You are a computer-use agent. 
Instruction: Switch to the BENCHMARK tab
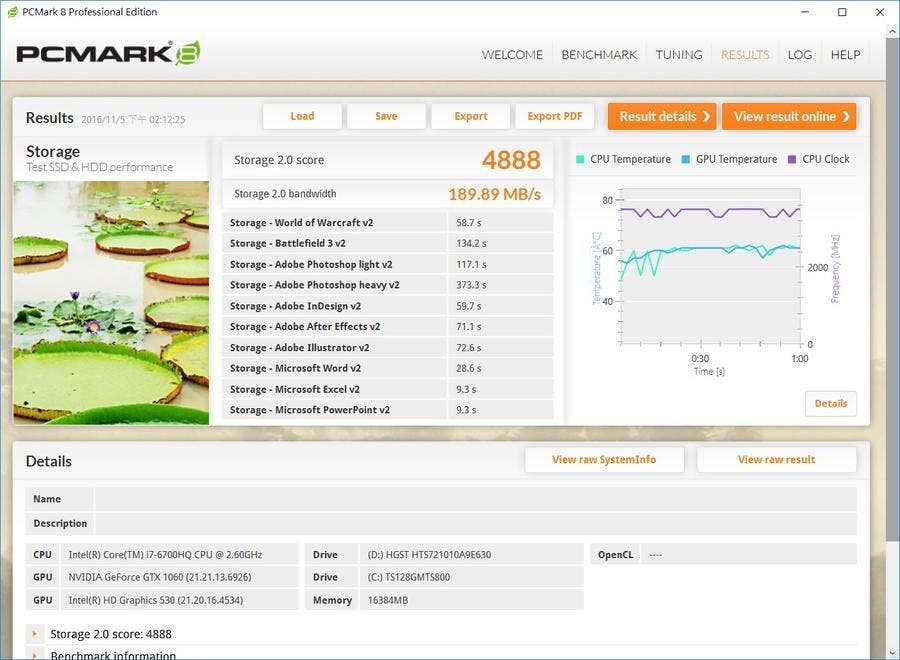pyautogui.click(x=599, y=55)
